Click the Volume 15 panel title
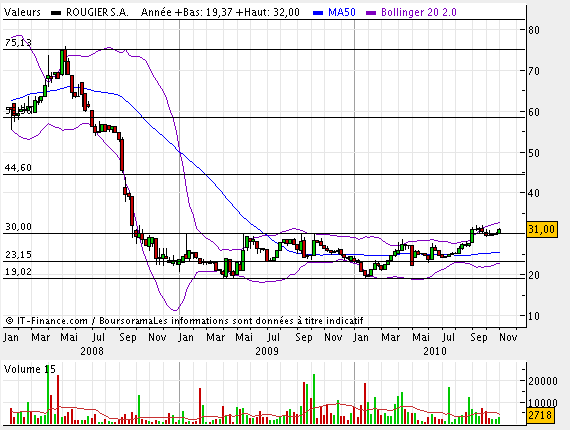 point(30,369)
